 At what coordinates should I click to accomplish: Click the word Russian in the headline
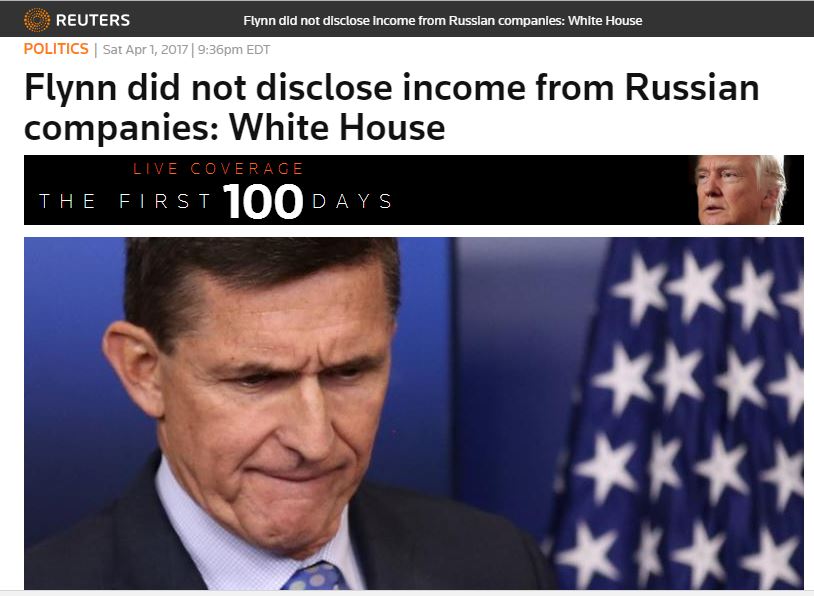[692, 89]
